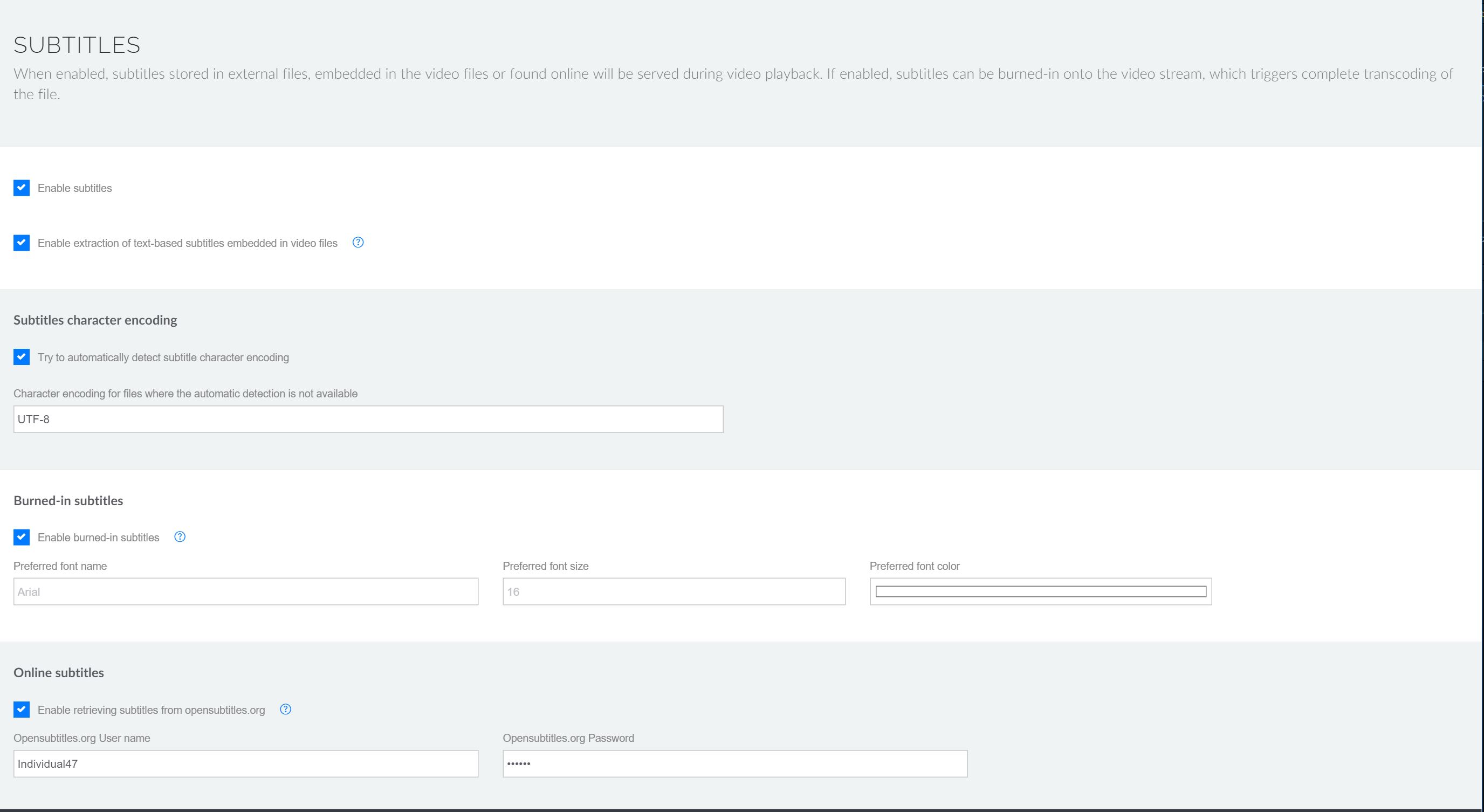Click the Online subtitles section heading
1484x812 pixels.
click(59, 673)
